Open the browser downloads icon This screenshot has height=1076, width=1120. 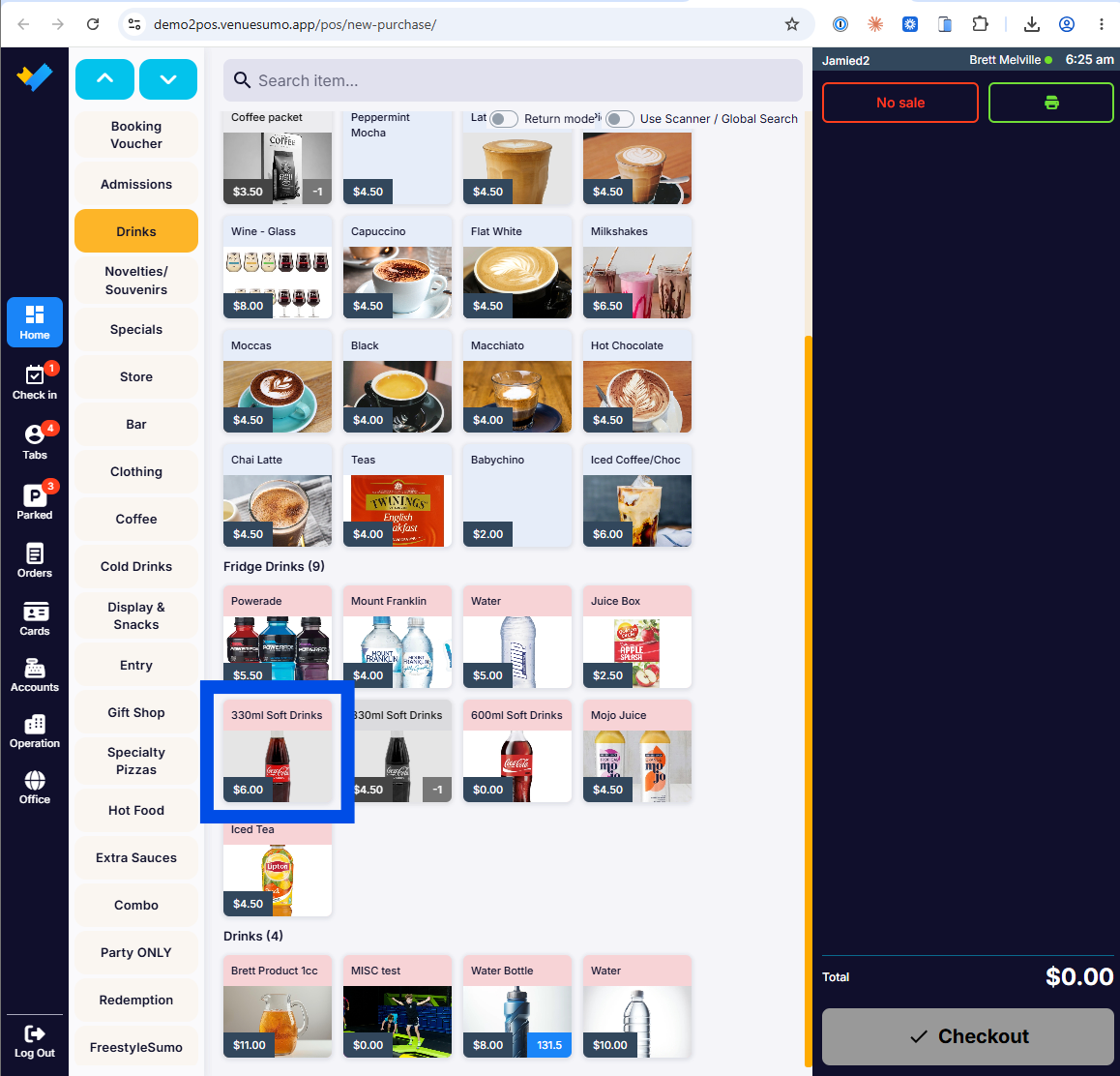coord(1031,24)
